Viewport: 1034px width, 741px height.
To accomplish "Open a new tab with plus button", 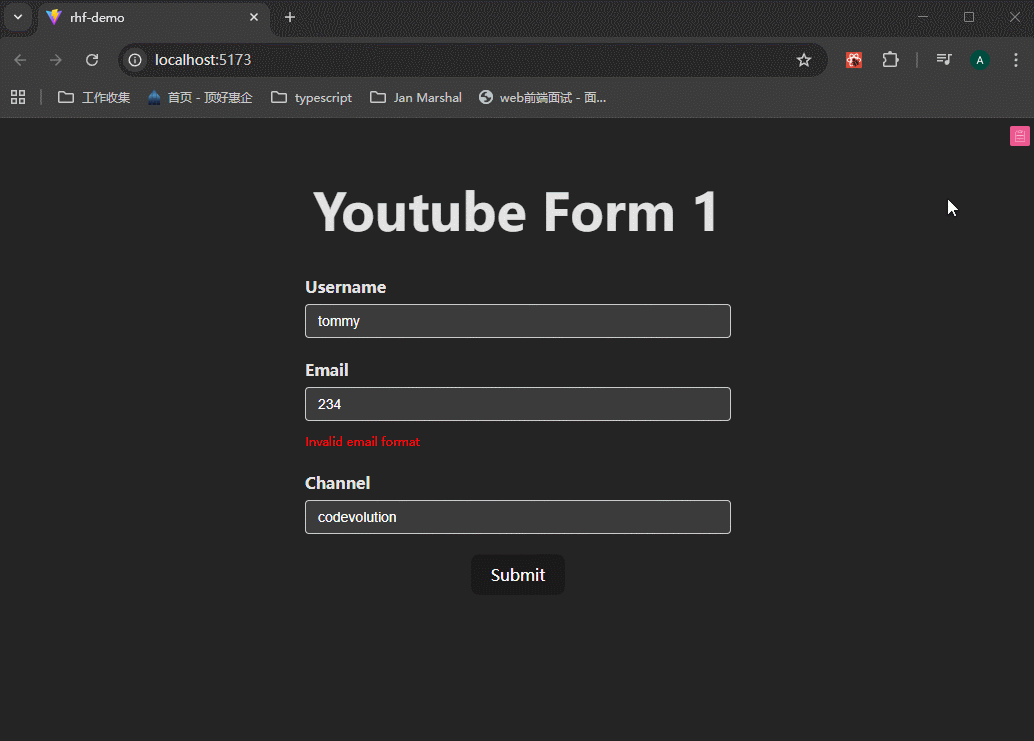I will [290, 17].
